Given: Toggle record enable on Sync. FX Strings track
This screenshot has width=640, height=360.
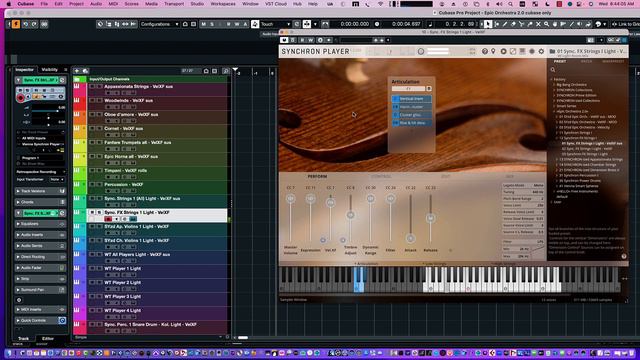Looking at the screenshot, I should pyautogui.click(x=108, y=219).
